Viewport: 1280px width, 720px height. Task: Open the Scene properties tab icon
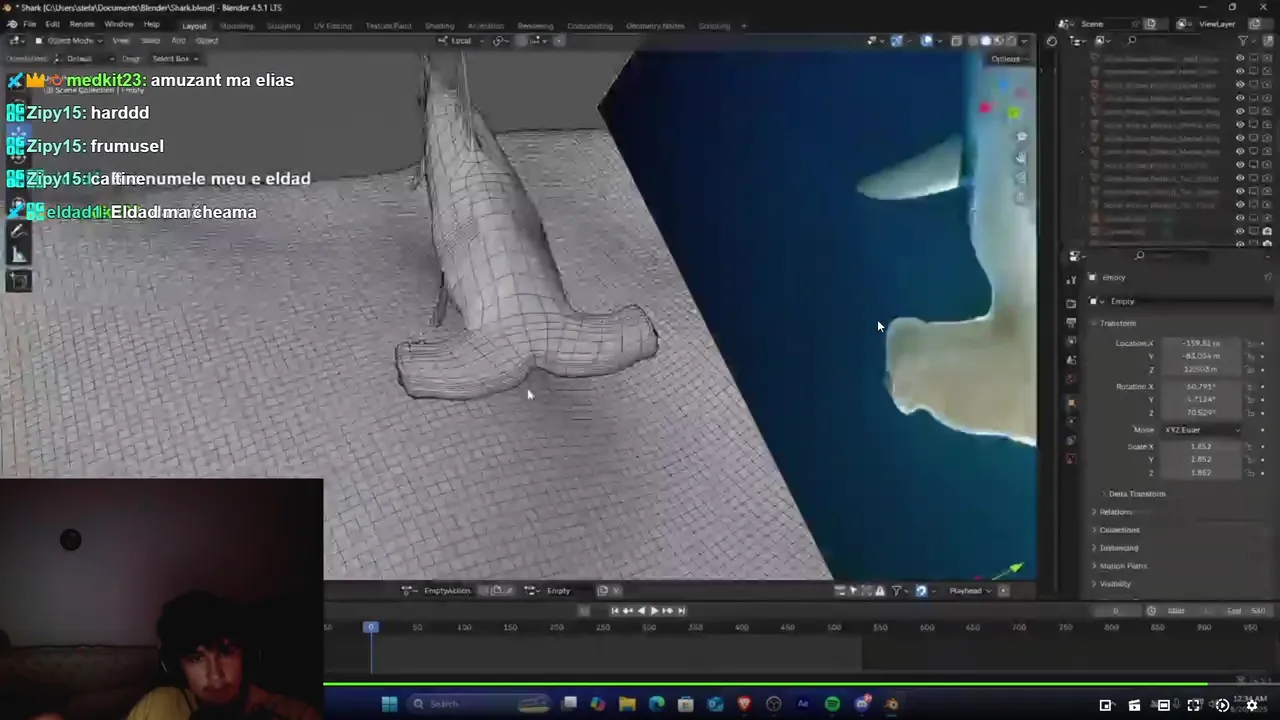tap(1071, 360)
